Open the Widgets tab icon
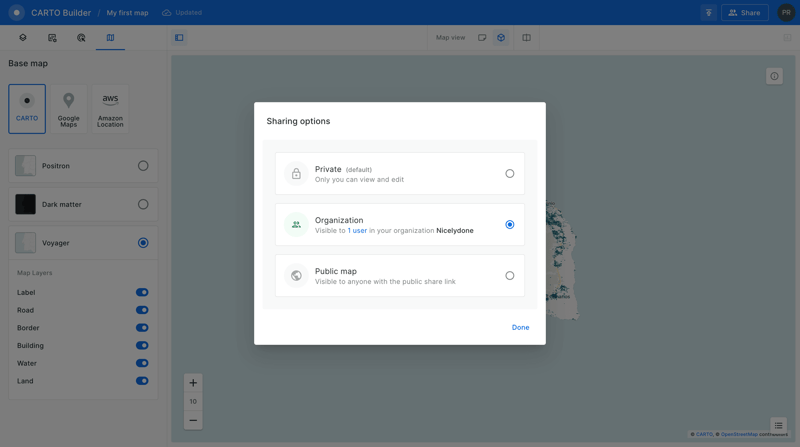 [x=52, y=38]
